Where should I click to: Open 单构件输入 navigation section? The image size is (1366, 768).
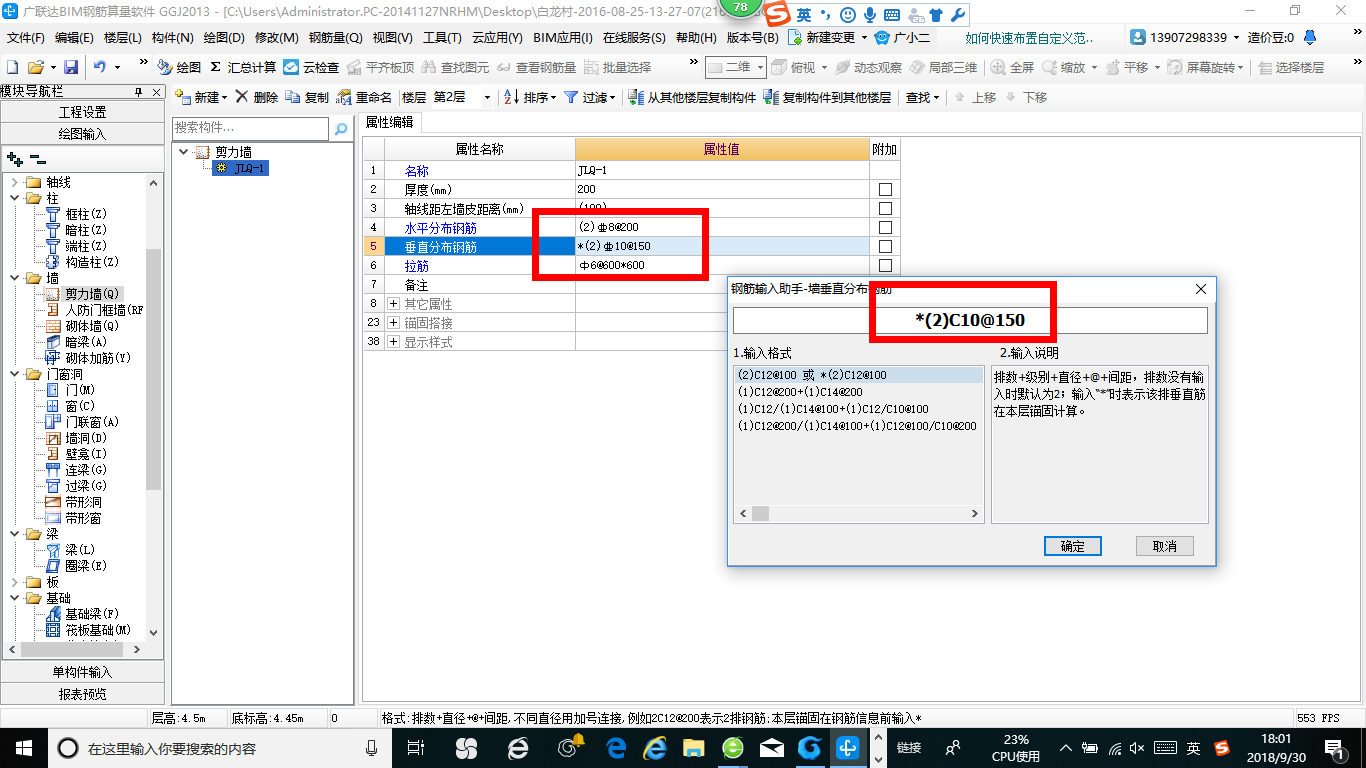click(x=82, y=672)
